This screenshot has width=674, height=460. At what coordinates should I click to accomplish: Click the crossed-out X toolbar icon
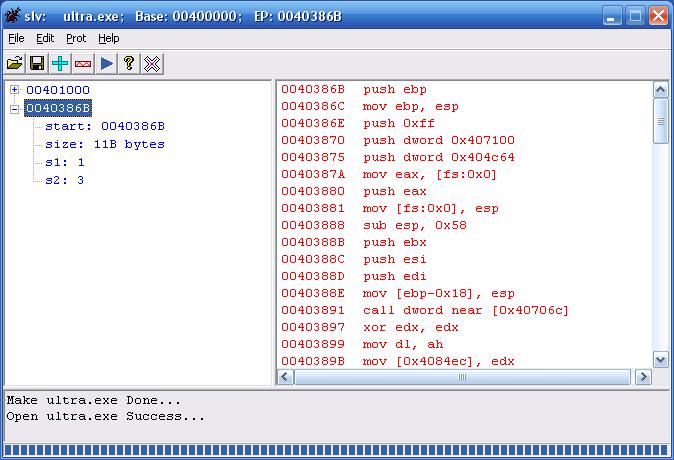tap(152, 64)
